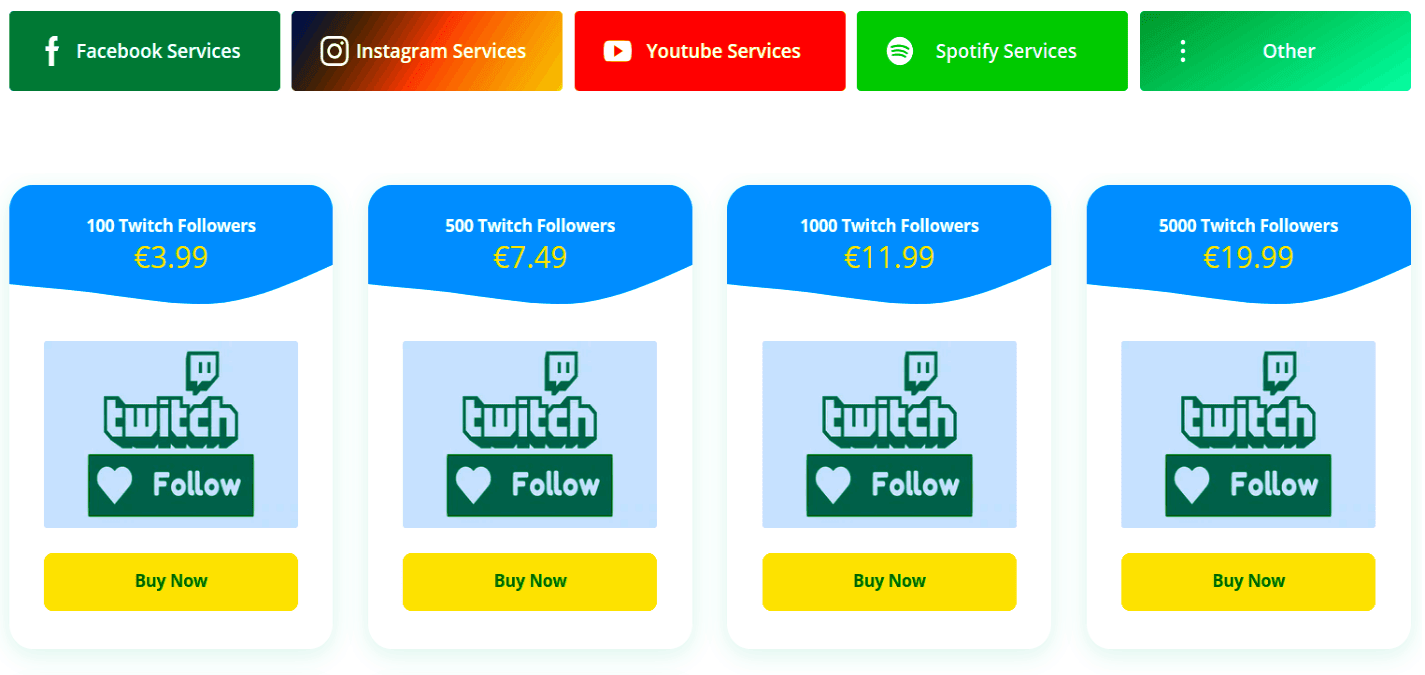Click the YouTube play icon
This screenshot has width=1425, height=675.
point(618,50)
